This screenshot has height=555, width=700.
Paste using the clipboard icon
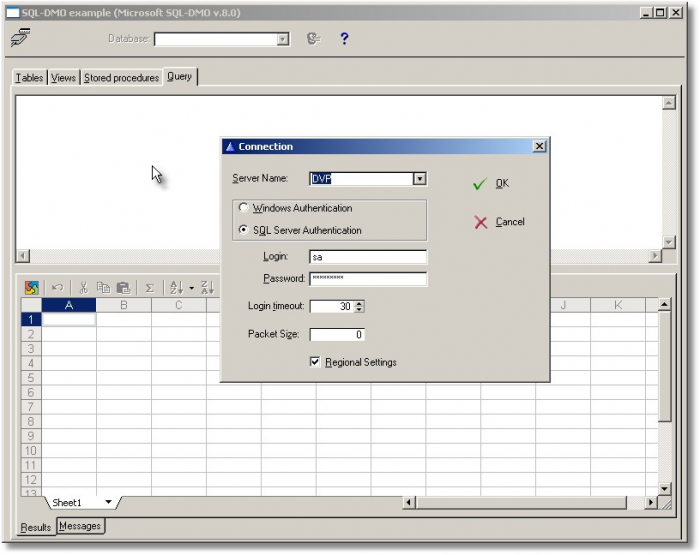coord(123,288)
